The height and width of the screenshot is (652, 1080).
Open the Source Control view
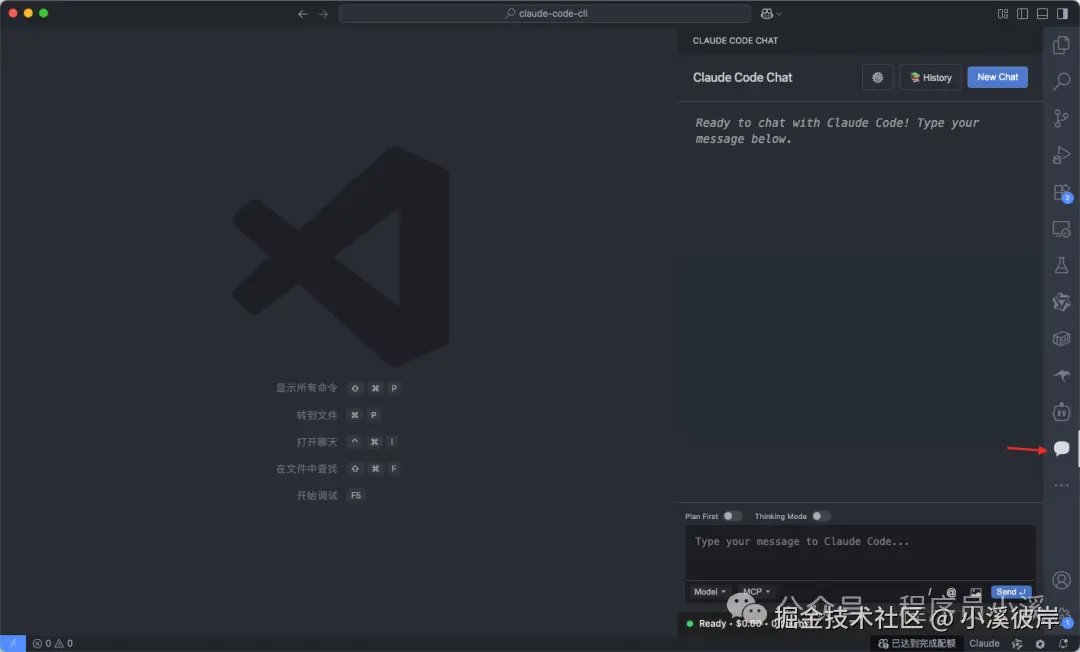pyautogui.click(x=1061, y=118)
